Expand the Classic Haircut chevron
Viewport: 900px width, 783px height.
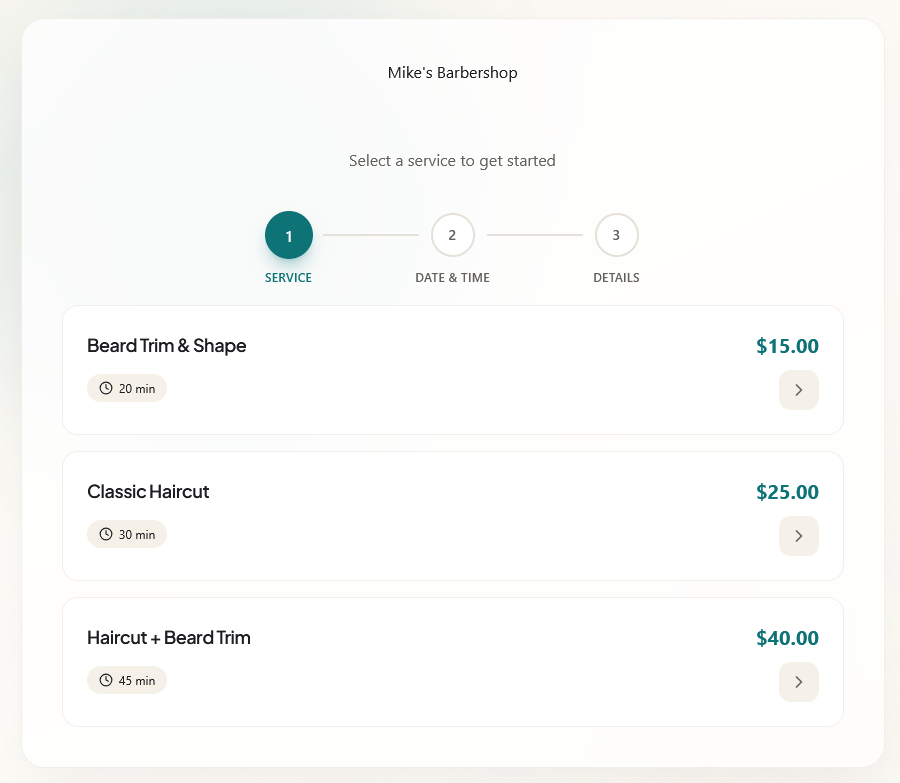tap(798, 536)
